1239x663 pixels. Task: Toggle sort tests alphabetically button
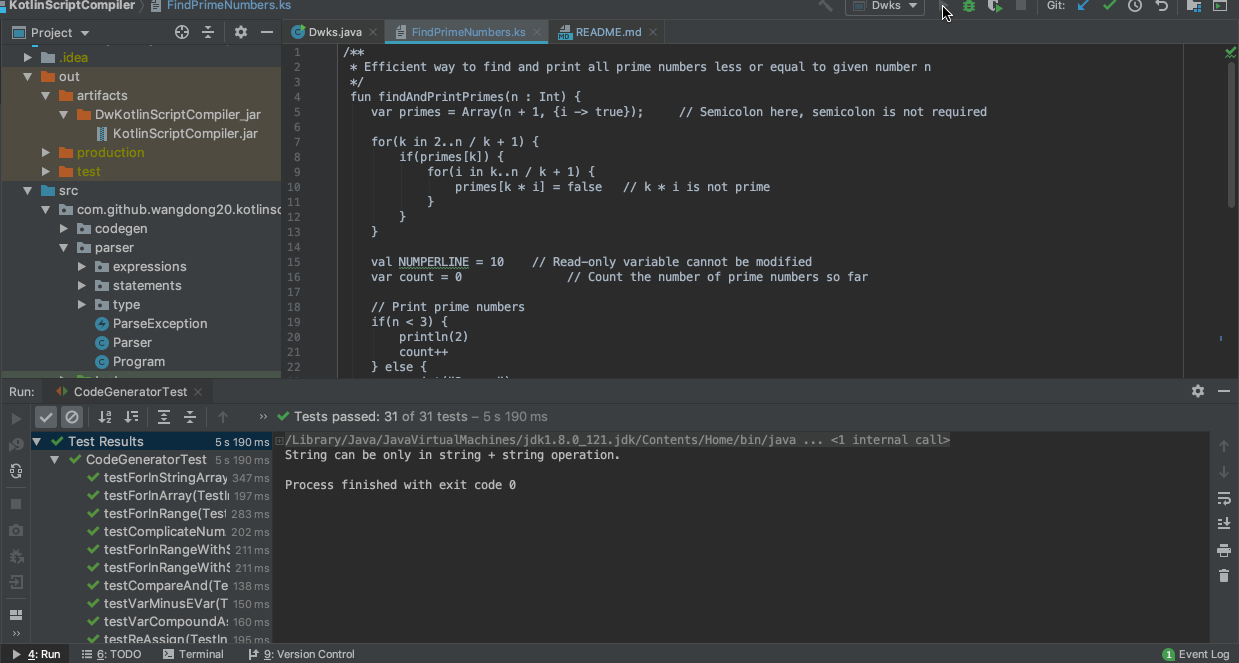(x=105, y=417)
